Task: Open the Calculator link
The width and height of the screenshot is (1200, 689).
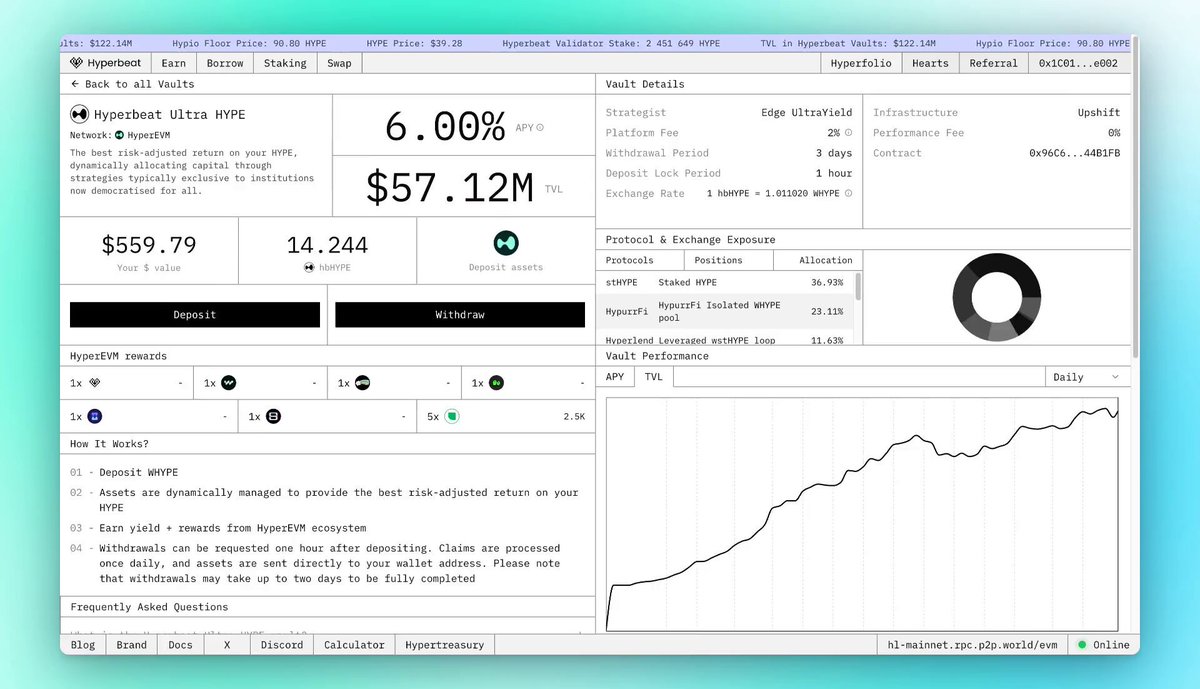Action: (354, 645)
